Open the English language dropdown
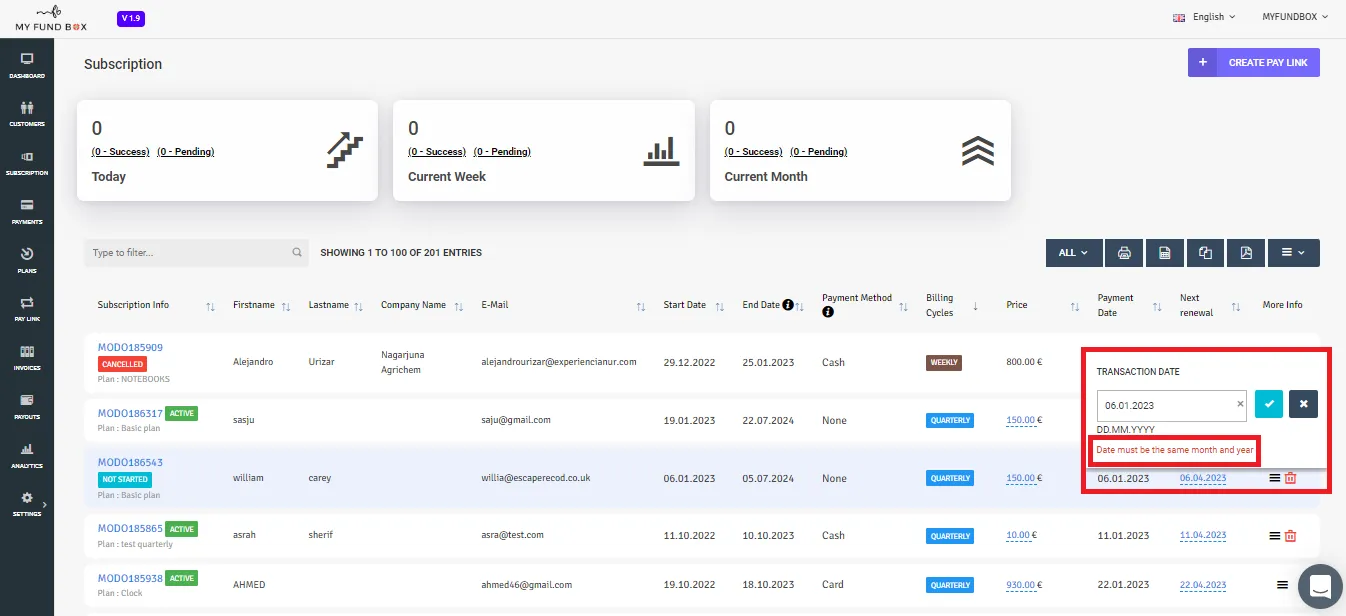Screen dimensions: 1346x616 (1204, 17)
